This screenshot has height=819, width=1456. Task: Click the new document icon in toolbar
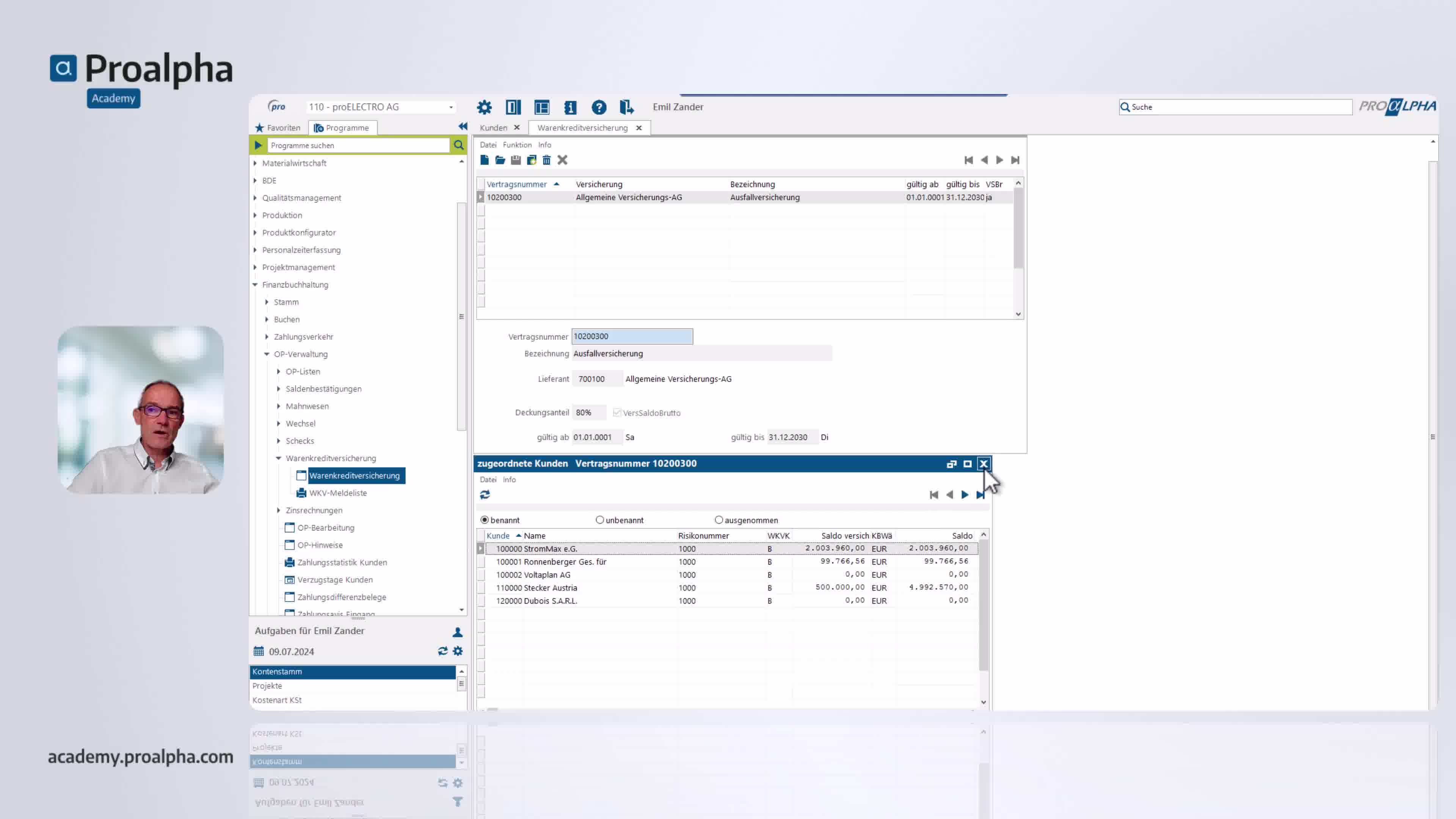coord(485,160)
